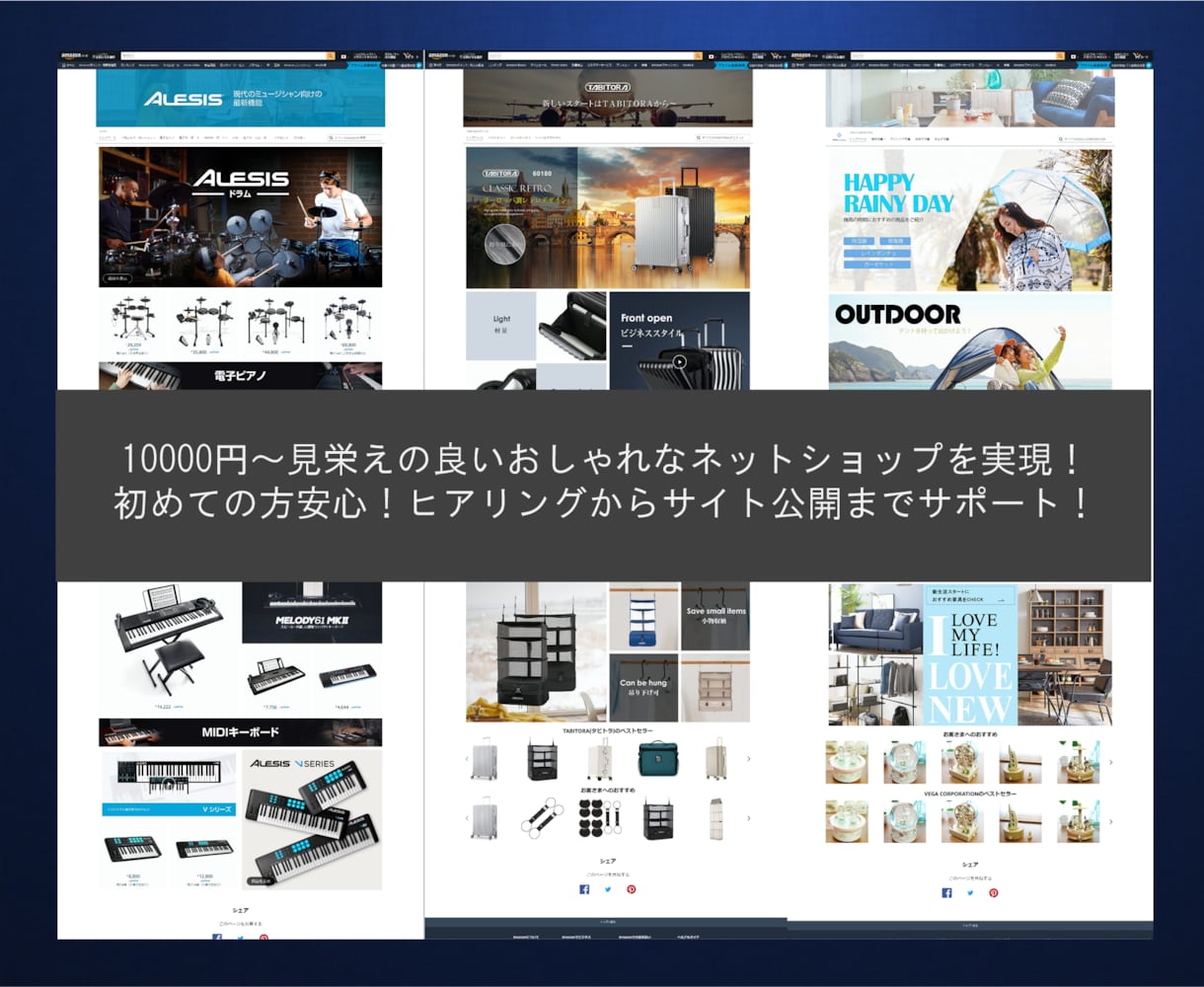This screenshot has height=987, width=1204.
Task: Click the store search box on rainy day page
Action: pyautogui.click(x=1084, y=139)
